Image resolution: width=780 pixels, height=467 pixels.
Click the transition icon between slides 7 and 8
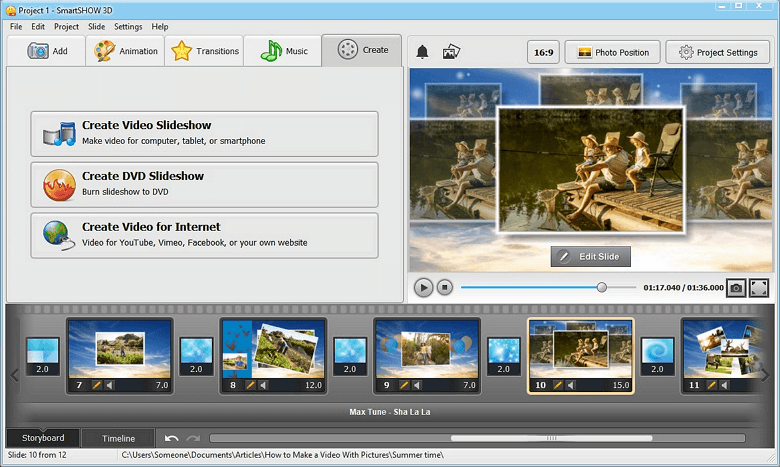[x=196, y=356]
